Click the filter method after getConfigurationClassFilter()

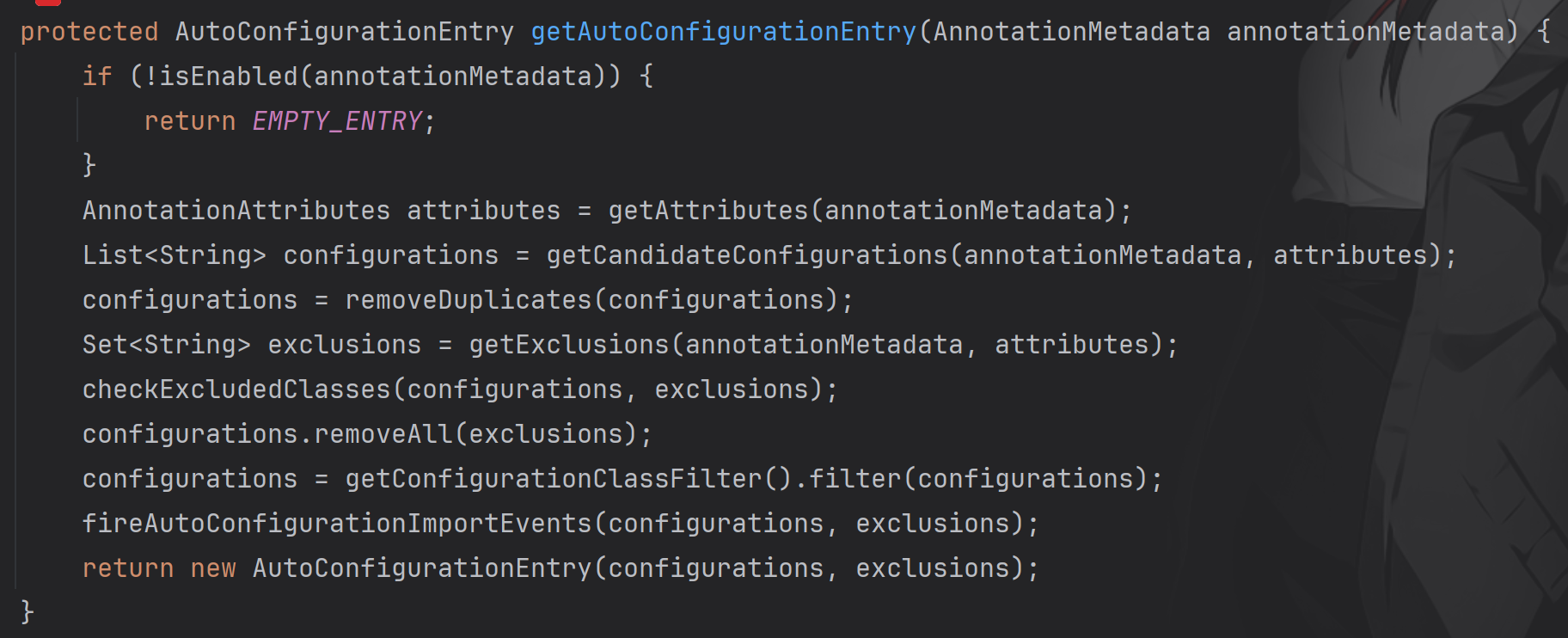click(854, 479)
